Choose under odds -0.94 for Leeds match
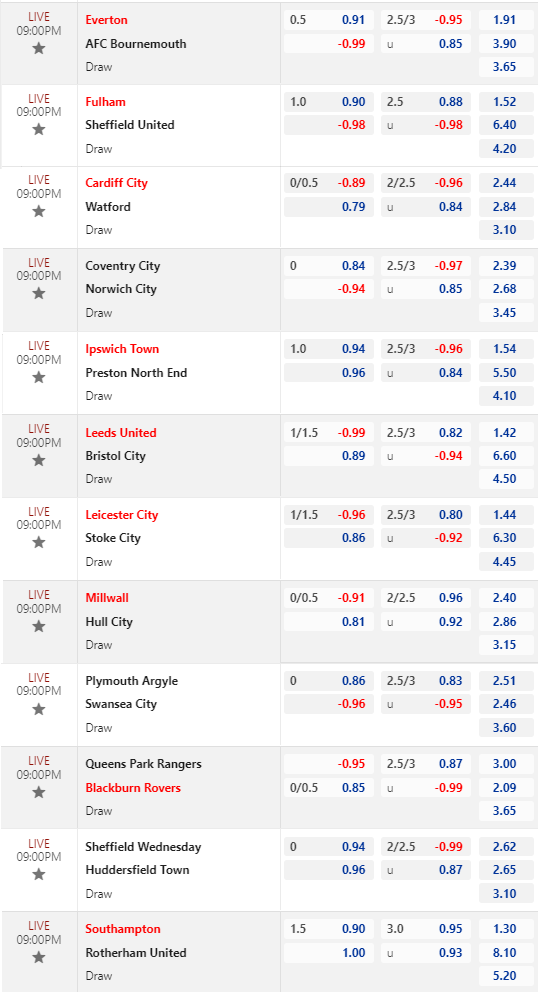538x993 pixels. (449, 456)
